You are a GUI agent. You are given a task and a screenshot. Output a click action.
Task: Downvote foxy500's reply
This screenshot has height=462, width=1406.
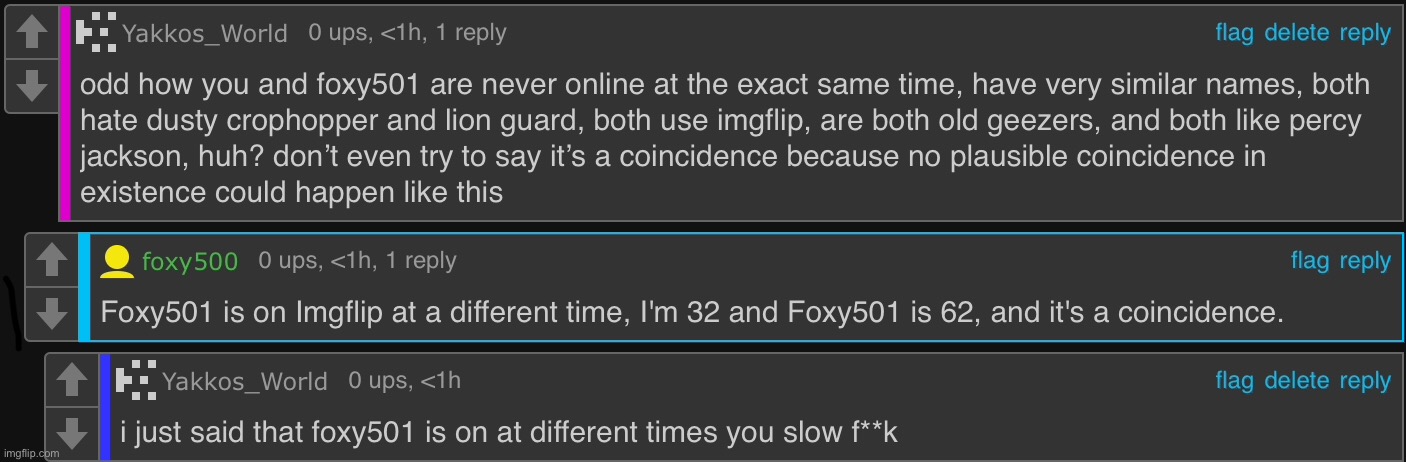pos(51,315)
